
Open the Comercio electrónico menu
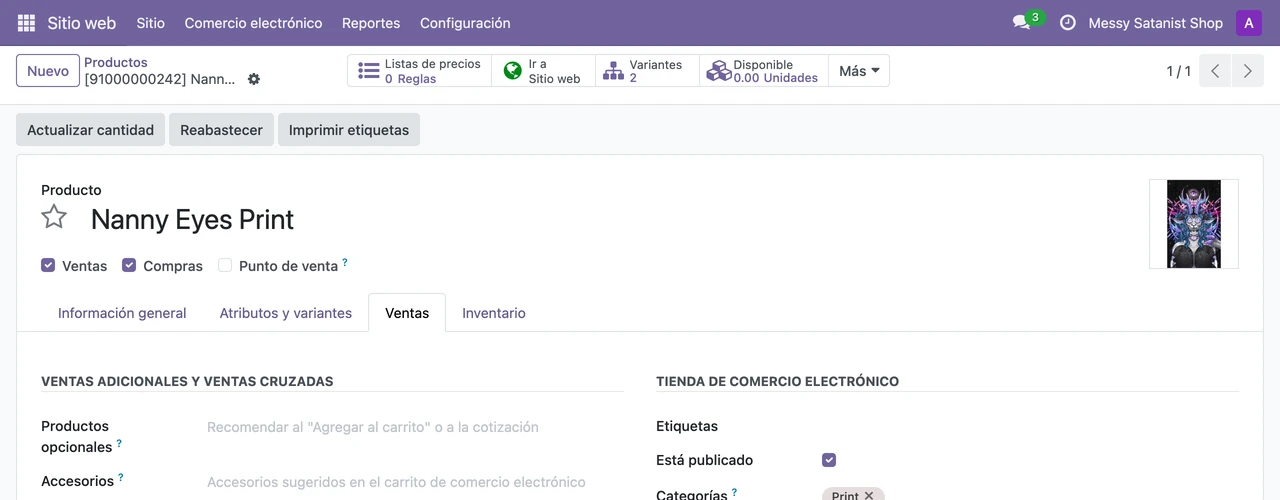coord(253,23)
